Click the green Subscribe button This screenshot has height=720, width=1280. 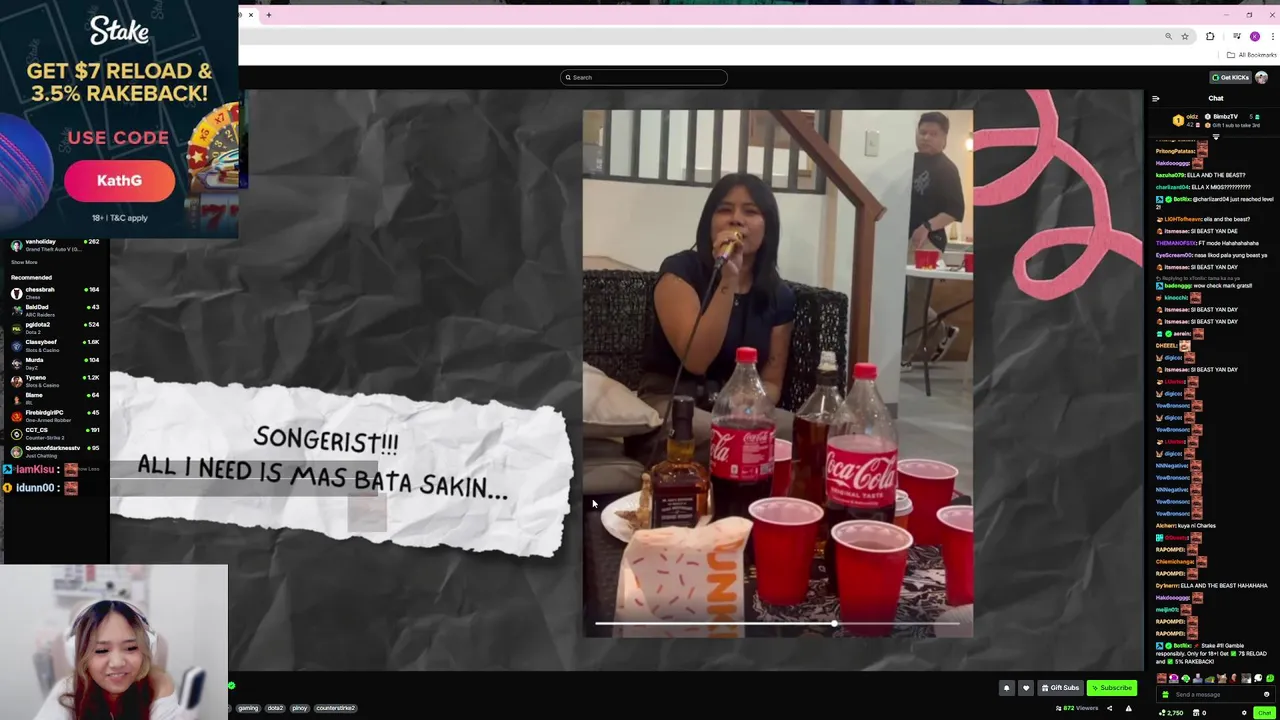click(x=1112, y=688)
